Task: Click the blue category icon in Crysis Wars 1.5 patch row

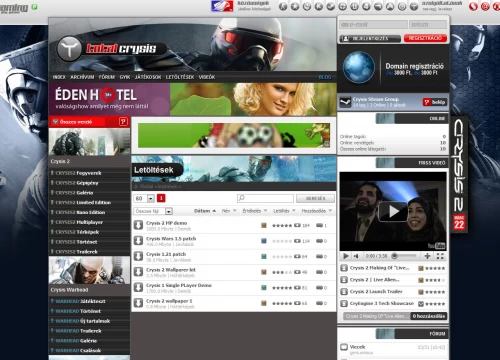Action: point(264,241)
